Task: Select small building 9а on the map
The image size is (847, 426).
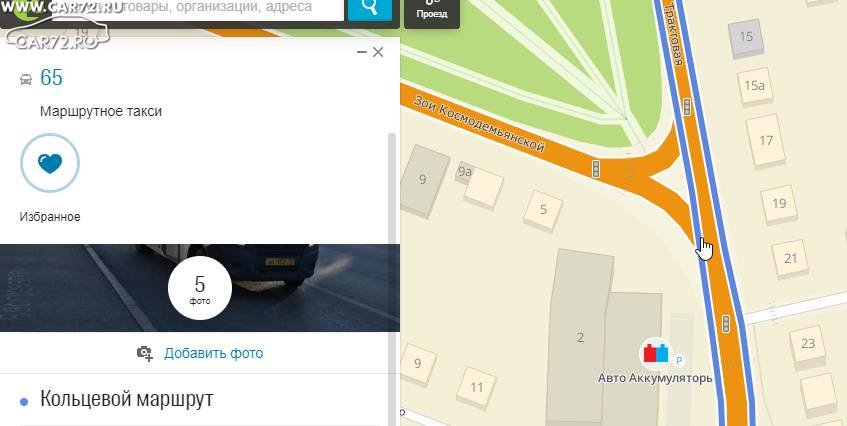Action: coord(465,173)
